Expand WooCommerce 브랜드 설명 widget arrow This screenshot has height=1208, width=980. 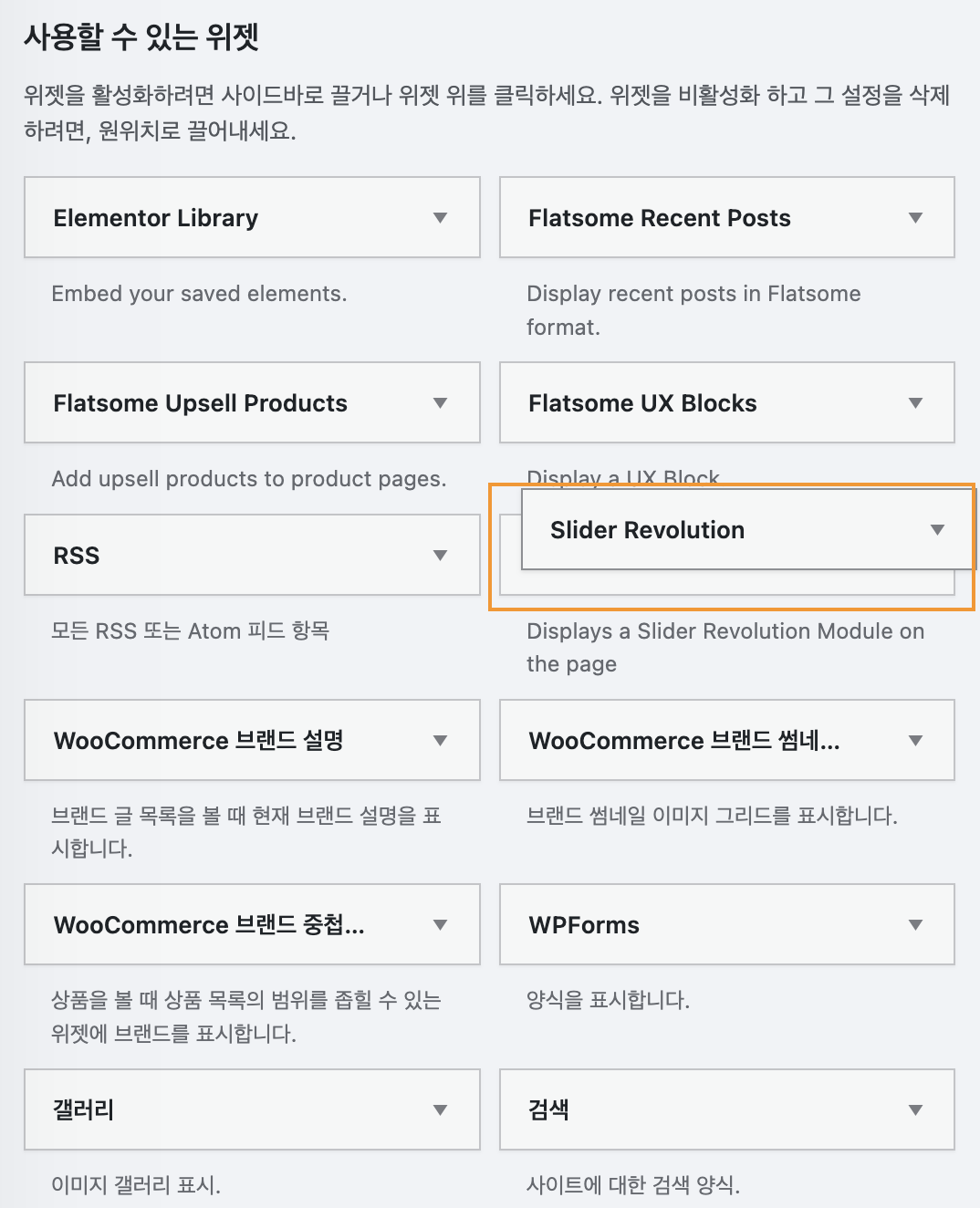(x=441, y=741)
